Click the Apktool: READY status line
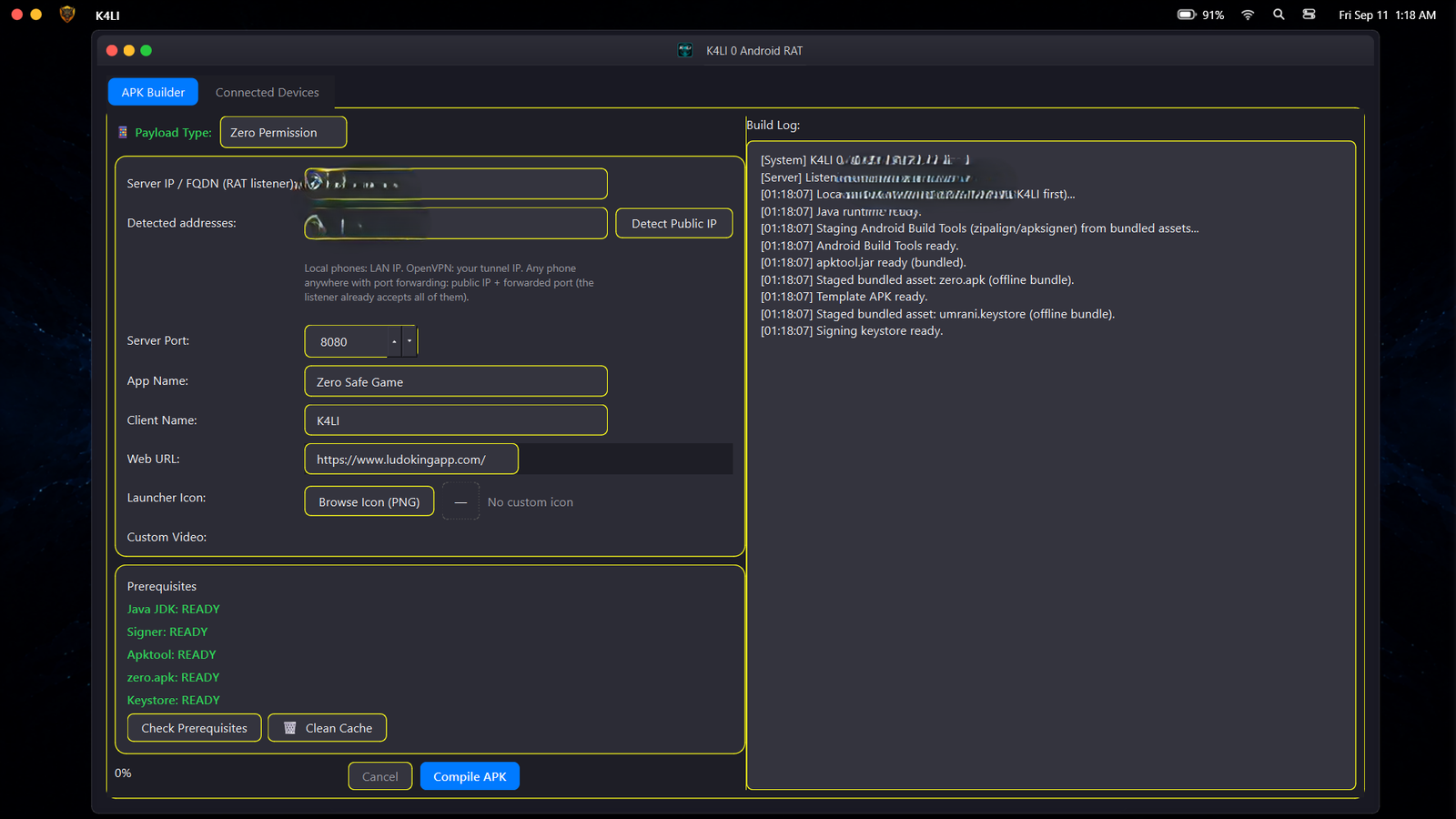The width and height of the screenshot is (1456, 819). tap(171, 654)
